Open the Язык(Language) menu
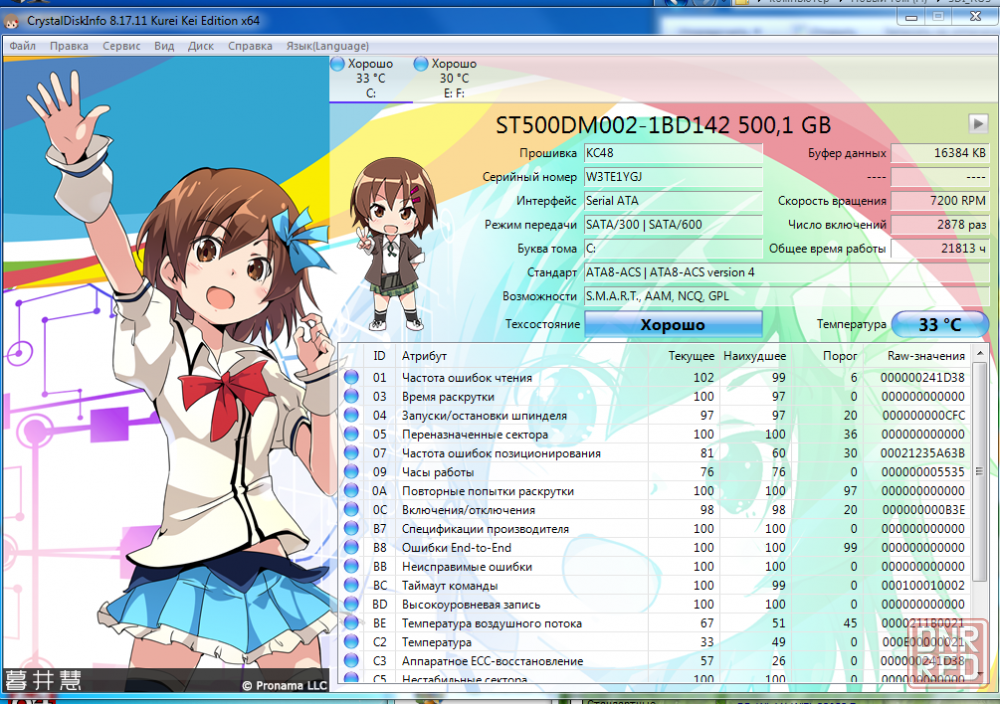The height and width of the screenshot is (704, 1000). (327, 46)
